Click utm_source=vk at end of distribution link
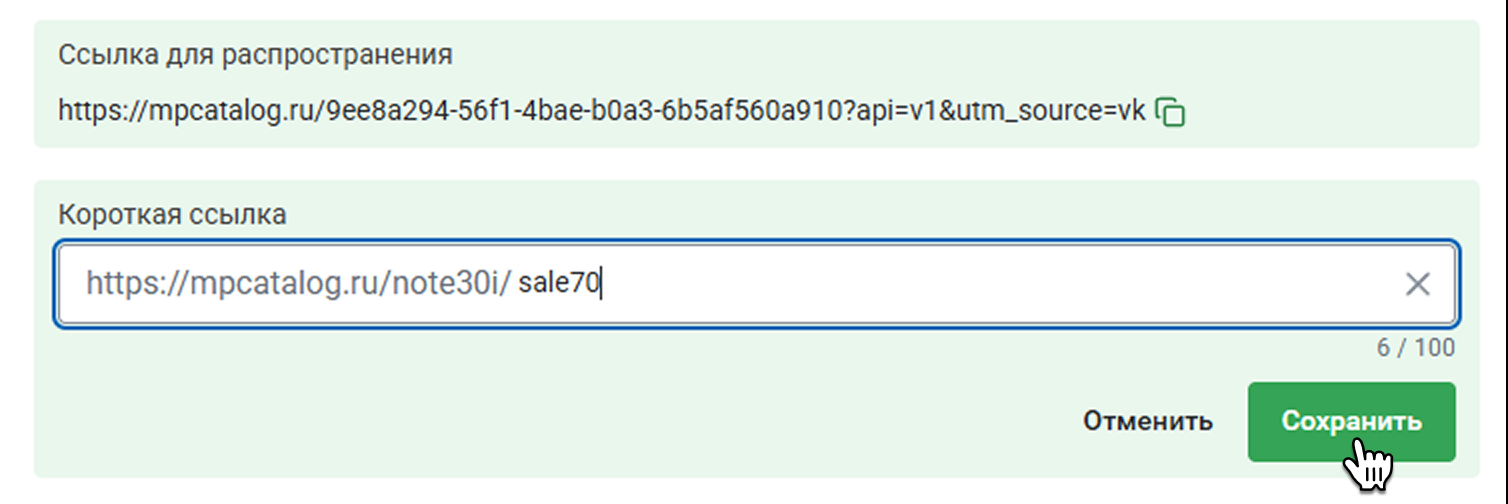 [x=1059, y=110]
